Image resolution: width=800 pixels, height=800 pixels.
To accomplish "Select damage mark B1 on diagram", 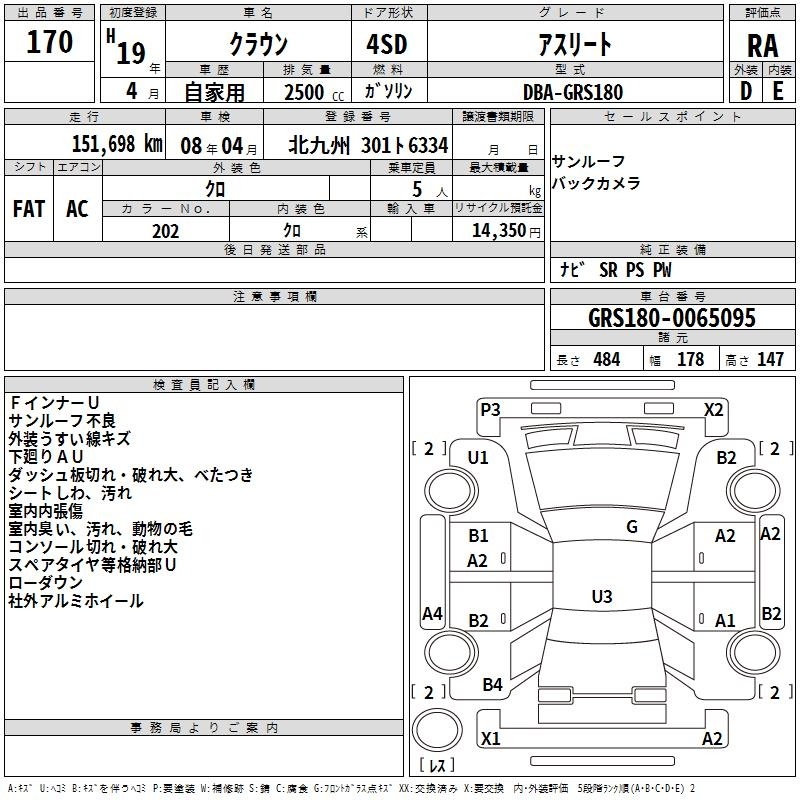I will [478, 536].
